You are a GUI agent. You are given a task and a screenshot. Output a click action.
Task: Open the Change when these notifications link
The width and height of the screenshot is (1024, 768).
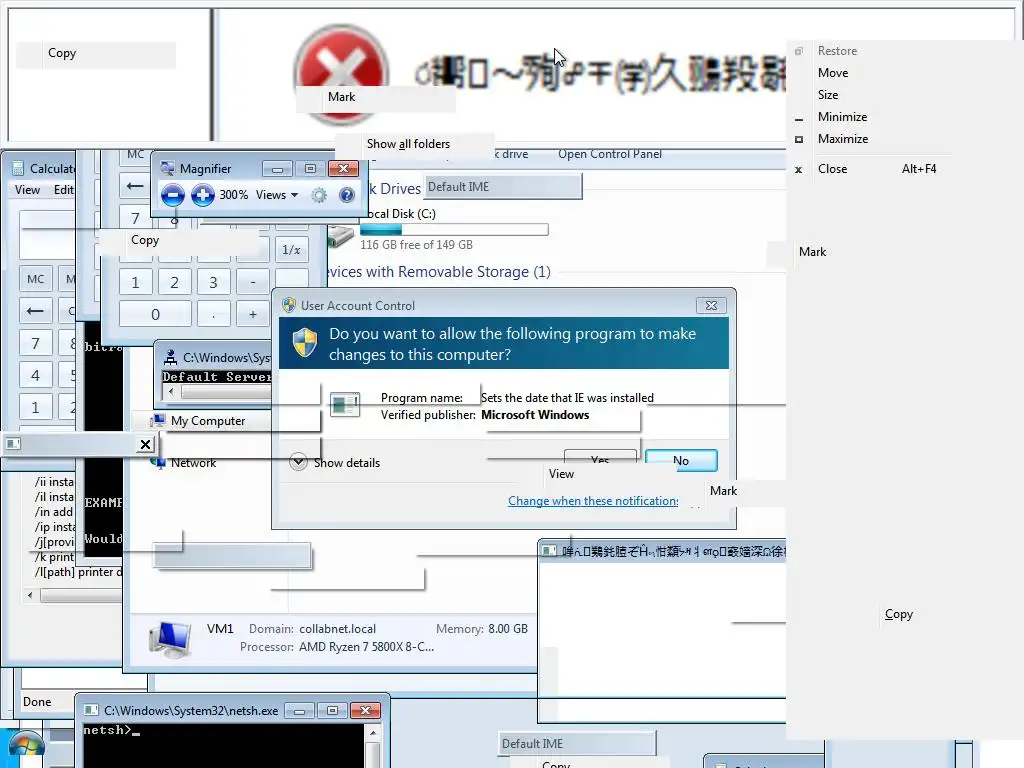(593, 501)
